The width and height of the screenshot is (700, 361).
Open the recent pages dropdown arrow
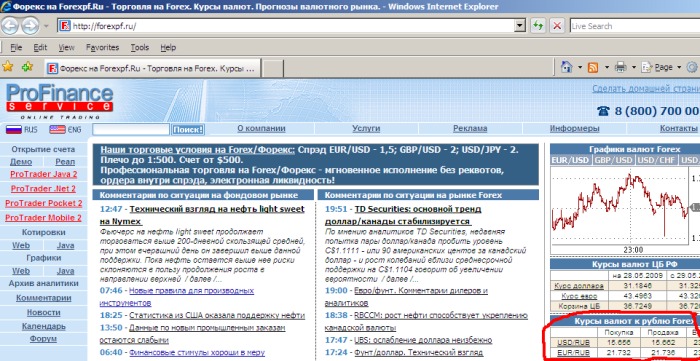point(46,26)
